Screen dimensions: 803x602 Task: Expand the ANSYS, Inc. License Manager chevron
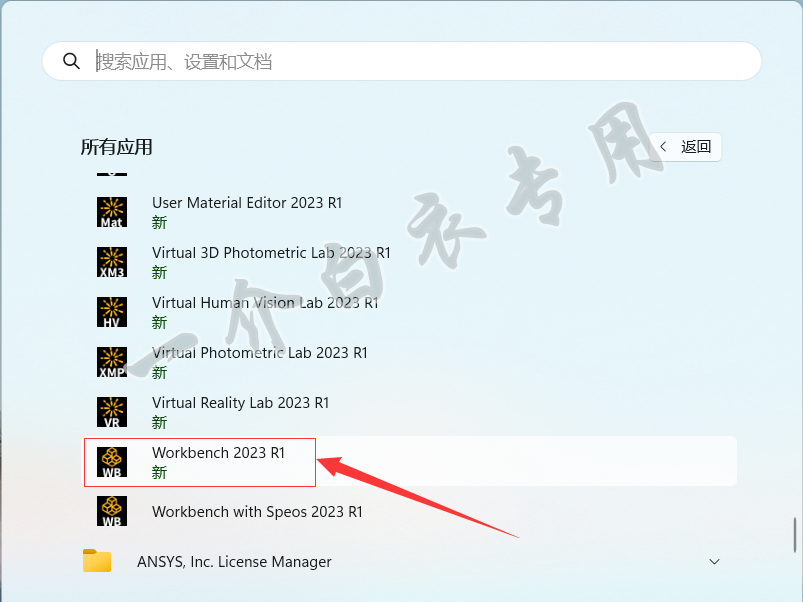(x=714, y=562)
